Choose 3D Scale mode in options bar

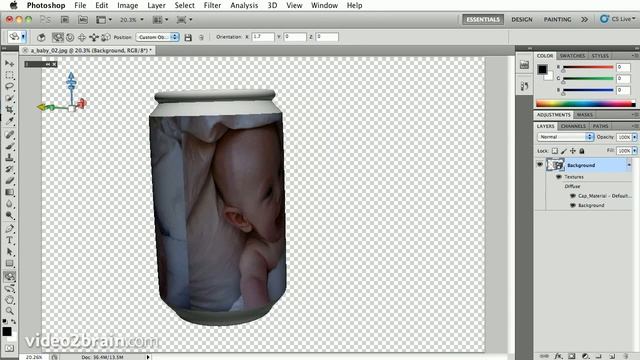tap(106, 37)
